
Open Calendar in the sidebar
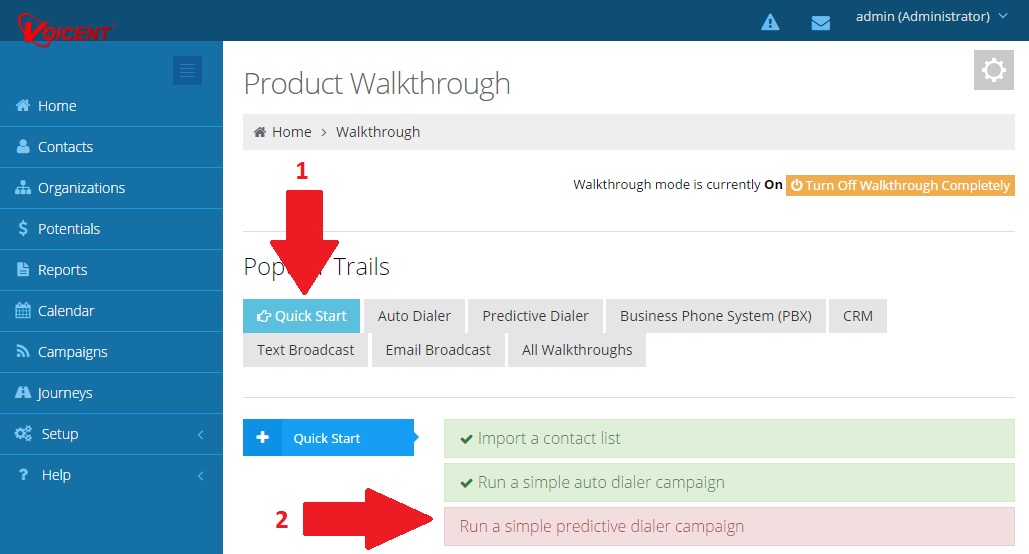66,311
